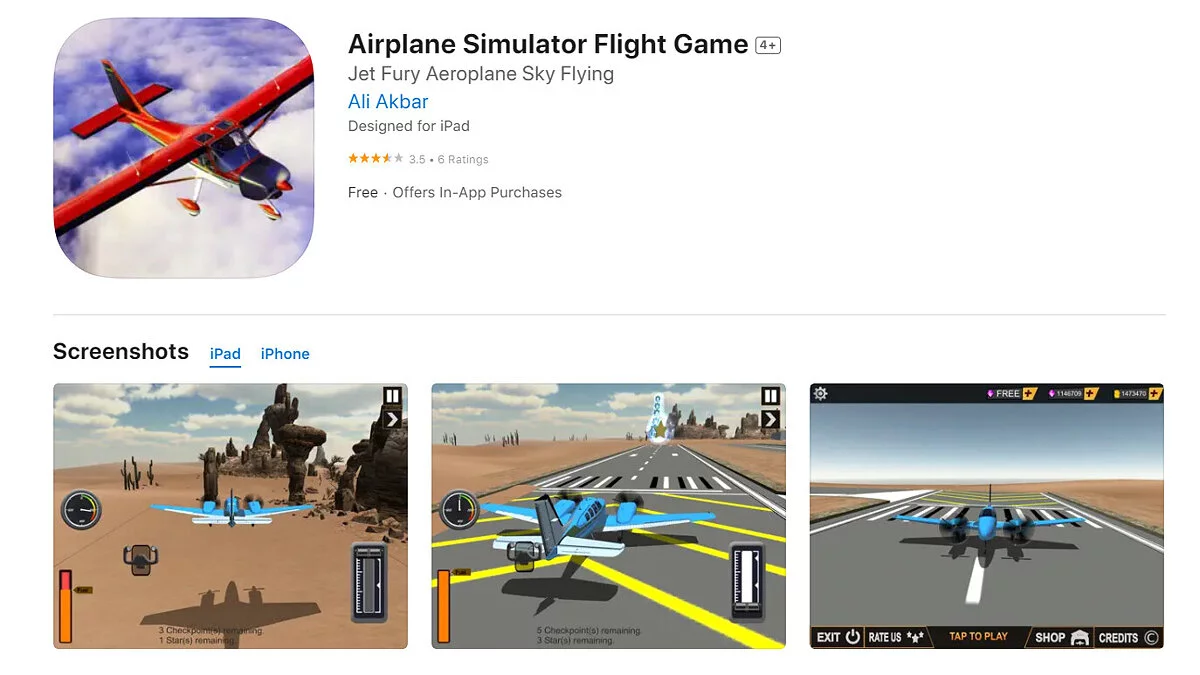Click SHOP hangar icon in game menu
Viewport: 1200px width, 675px height.
click(1079, 637)
